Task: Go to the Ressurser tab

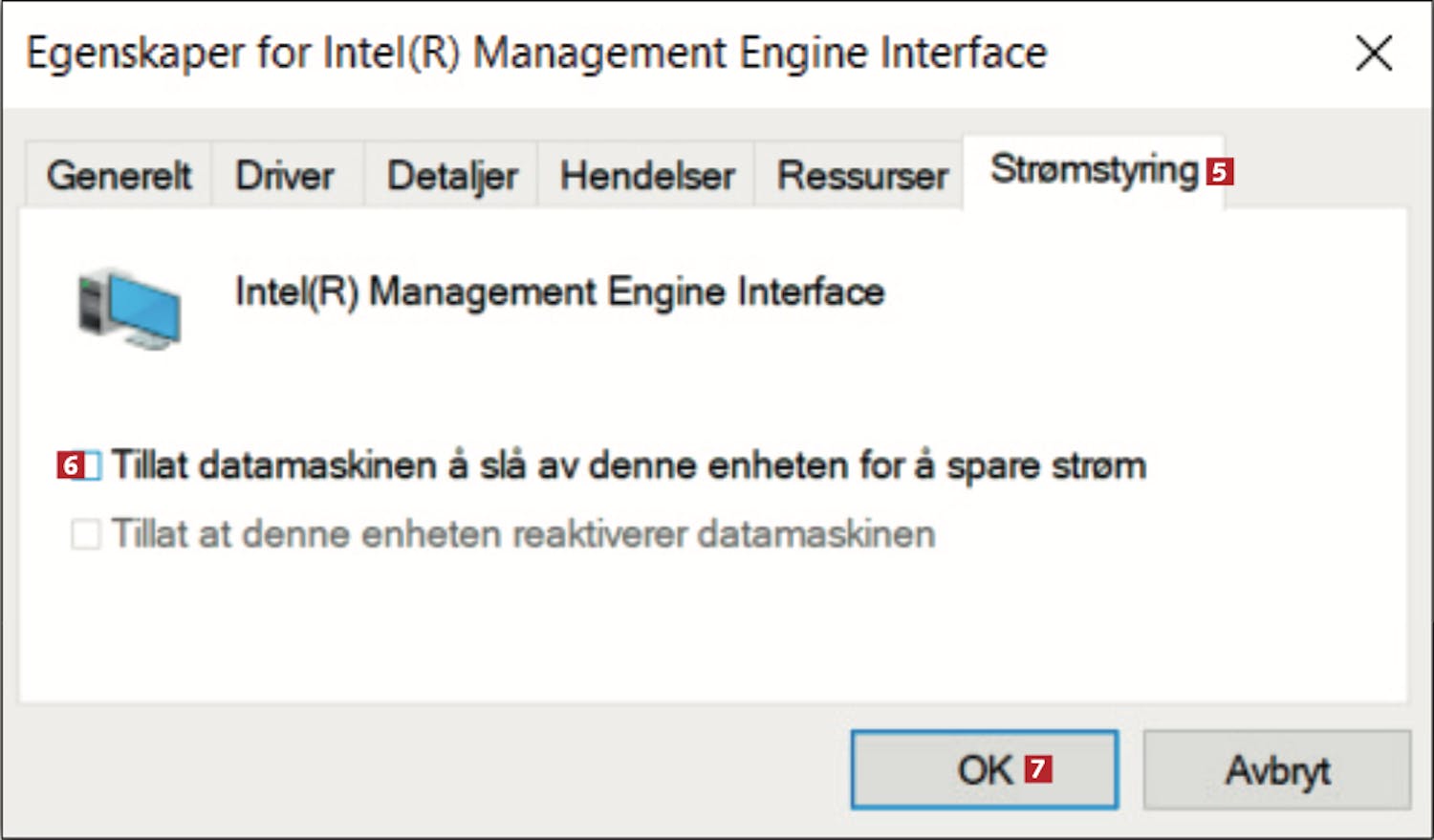Action: coord(862,176)
